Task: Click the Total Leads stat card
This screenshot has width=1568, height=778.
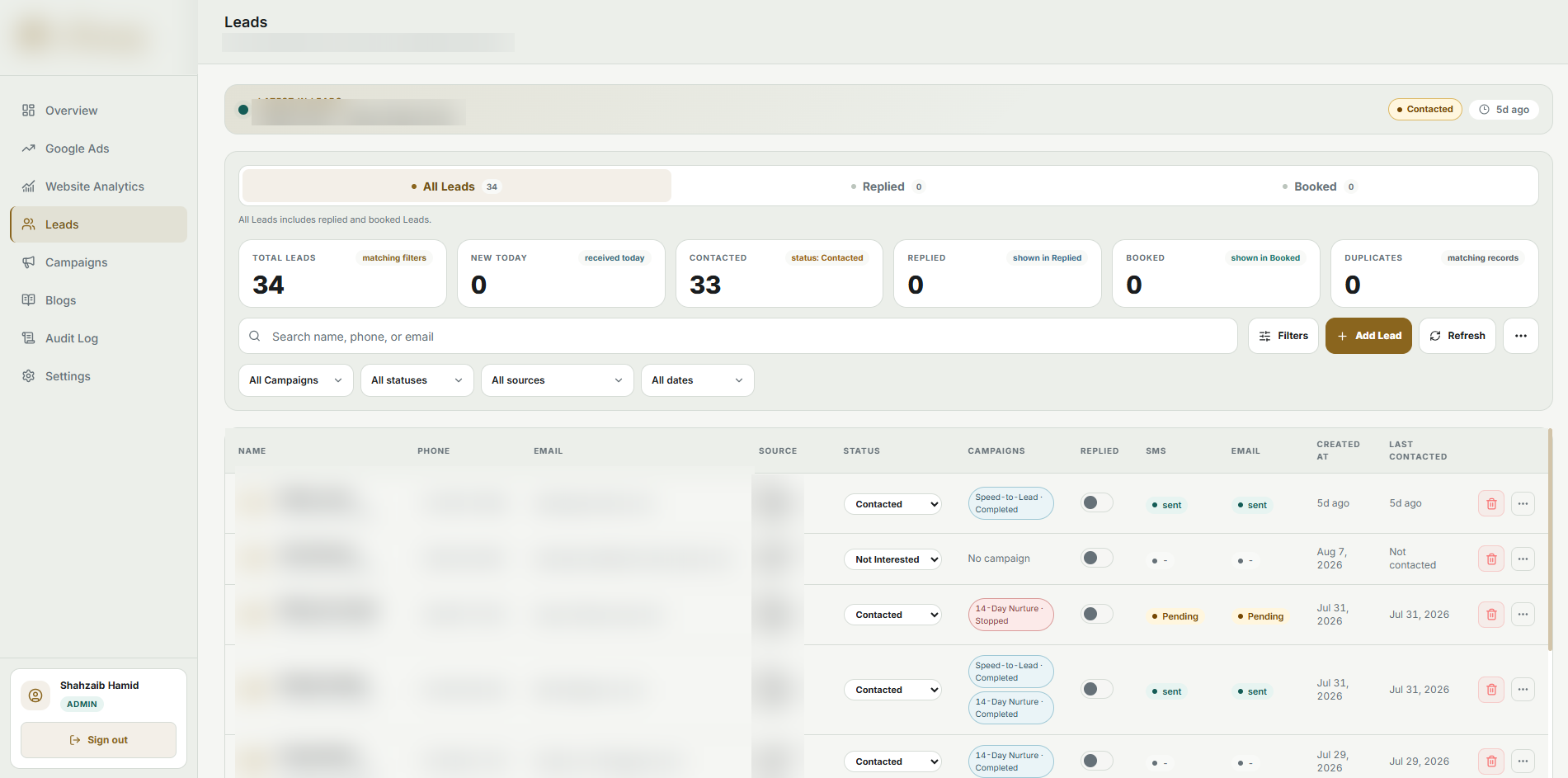Action: tap(342, 274)
